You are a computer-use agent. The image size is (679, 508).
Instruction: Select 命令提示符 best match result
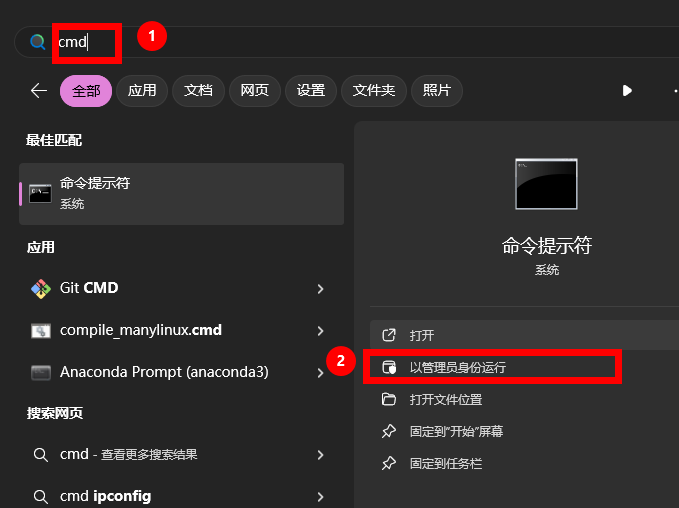(x=181, y=193)
